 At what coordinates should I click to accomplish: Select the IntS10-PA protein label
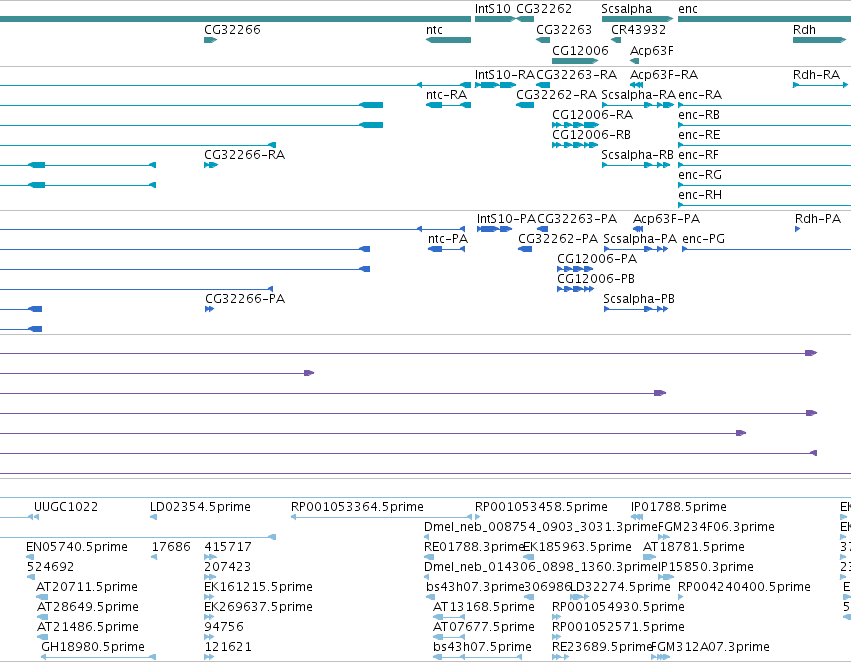click(x=506, y=219)
